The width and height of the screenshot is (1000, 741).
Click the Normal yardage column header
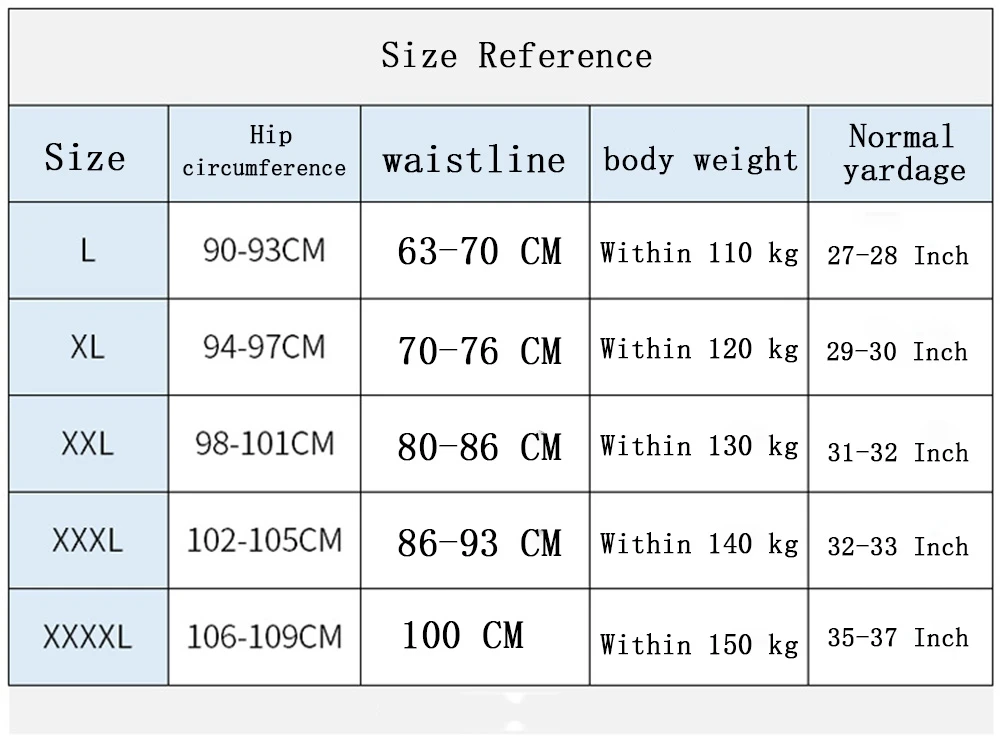(902, 153)
